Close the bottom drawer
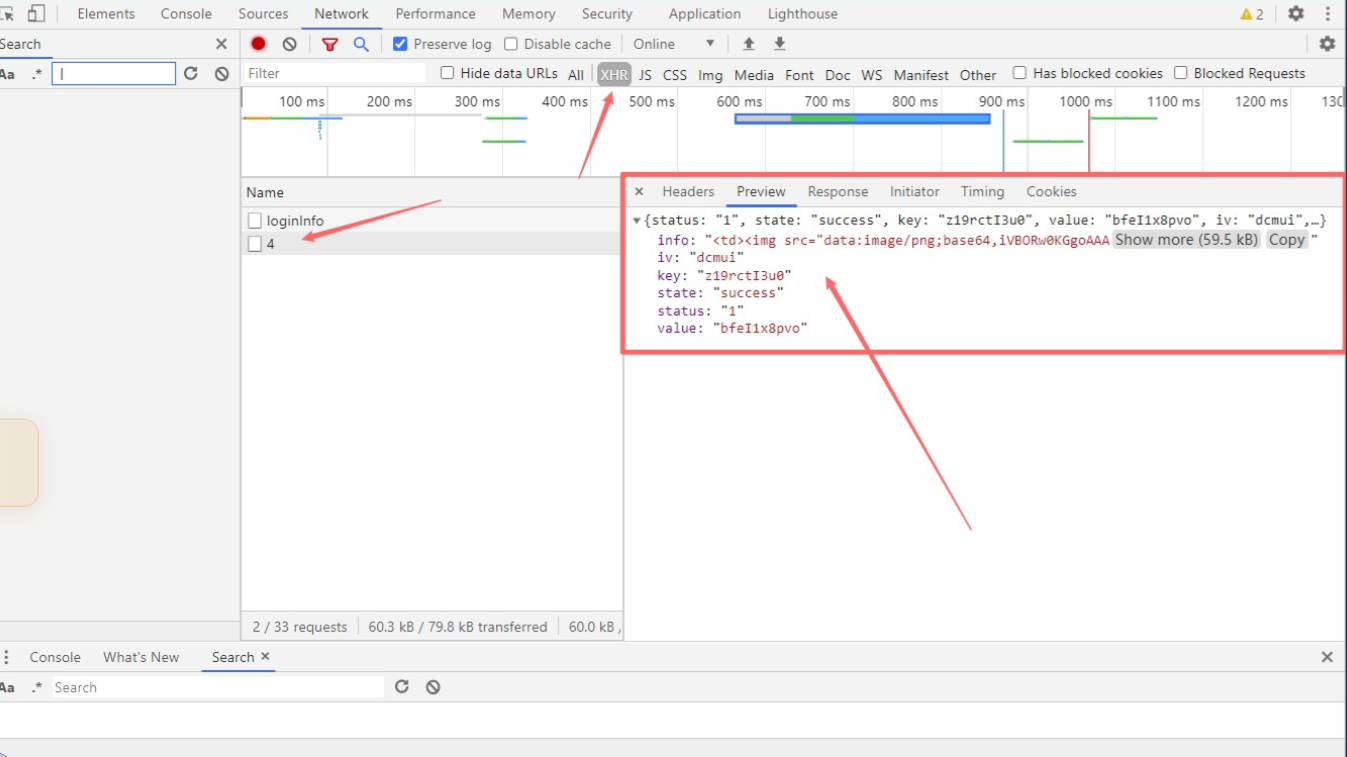The height and width of the screenshot is (757, 1347). point(1327,657)
